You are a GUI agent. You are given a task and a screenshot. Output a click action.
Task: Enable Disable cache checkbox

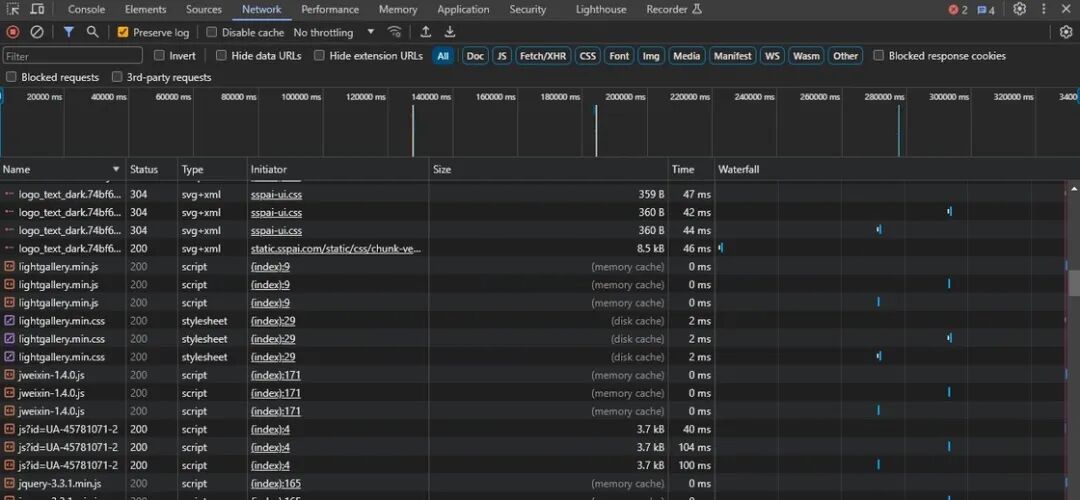(x=212, y=32)
